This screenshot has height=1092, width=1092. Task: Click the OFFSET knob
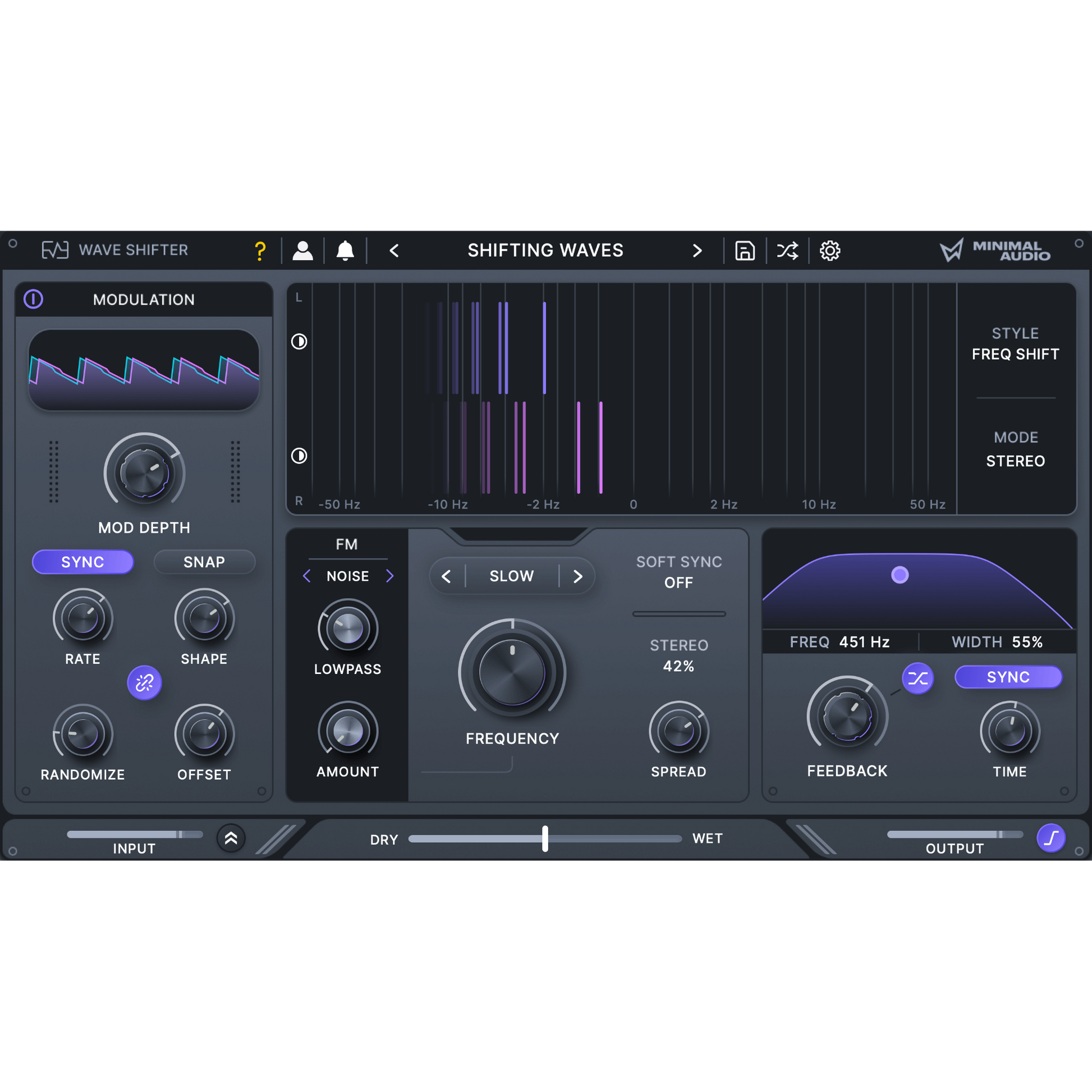coord(204,733)
